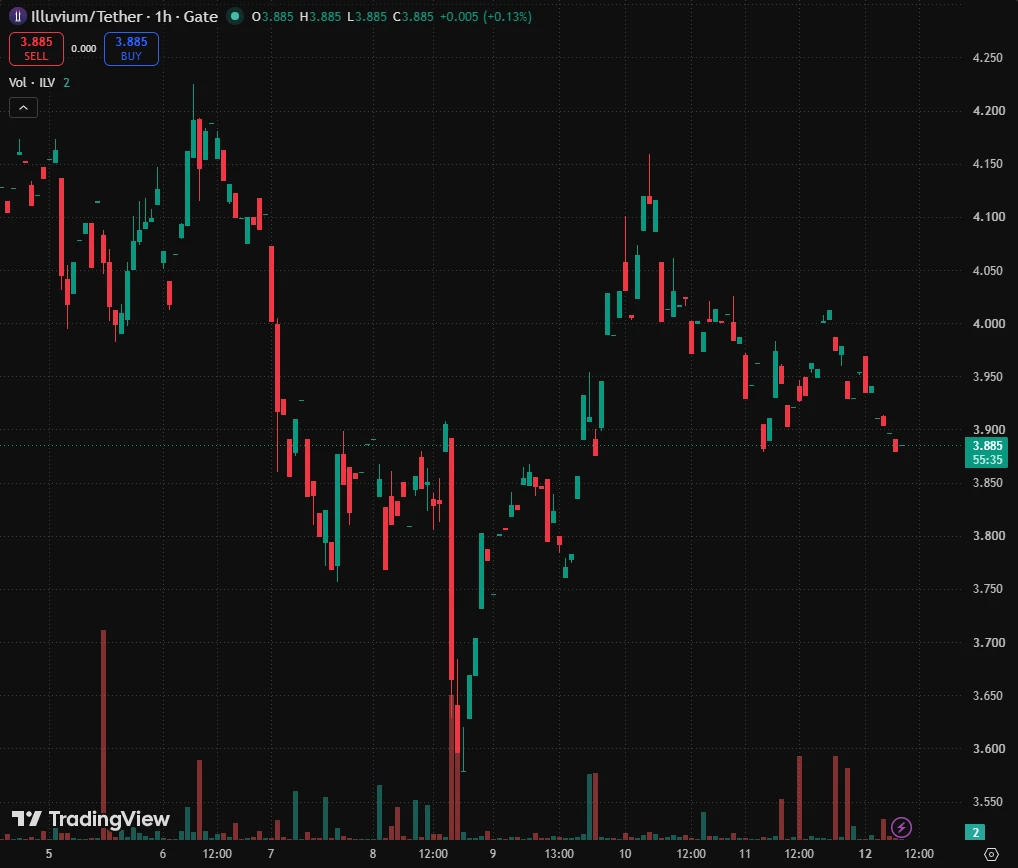1018x868 pixels.
Task: Click the 4.200 price axis label
Action: 988,111
